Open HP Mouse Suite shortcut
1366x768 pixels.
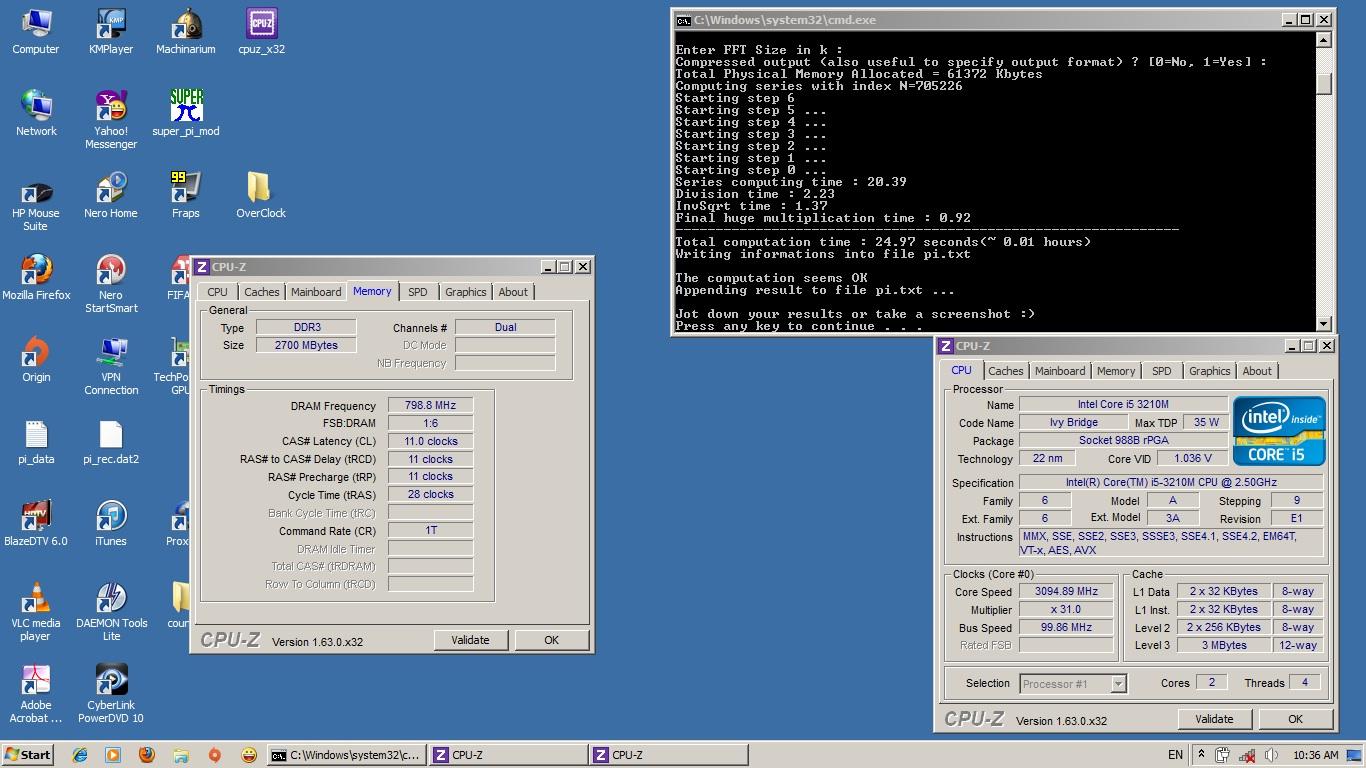pyautogui.click(x=36, y=202)
